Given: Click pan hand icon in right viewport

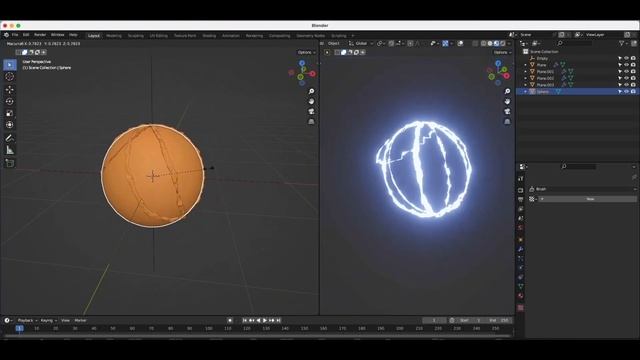Looking at the screenshot, I should [x=507, y=101].
